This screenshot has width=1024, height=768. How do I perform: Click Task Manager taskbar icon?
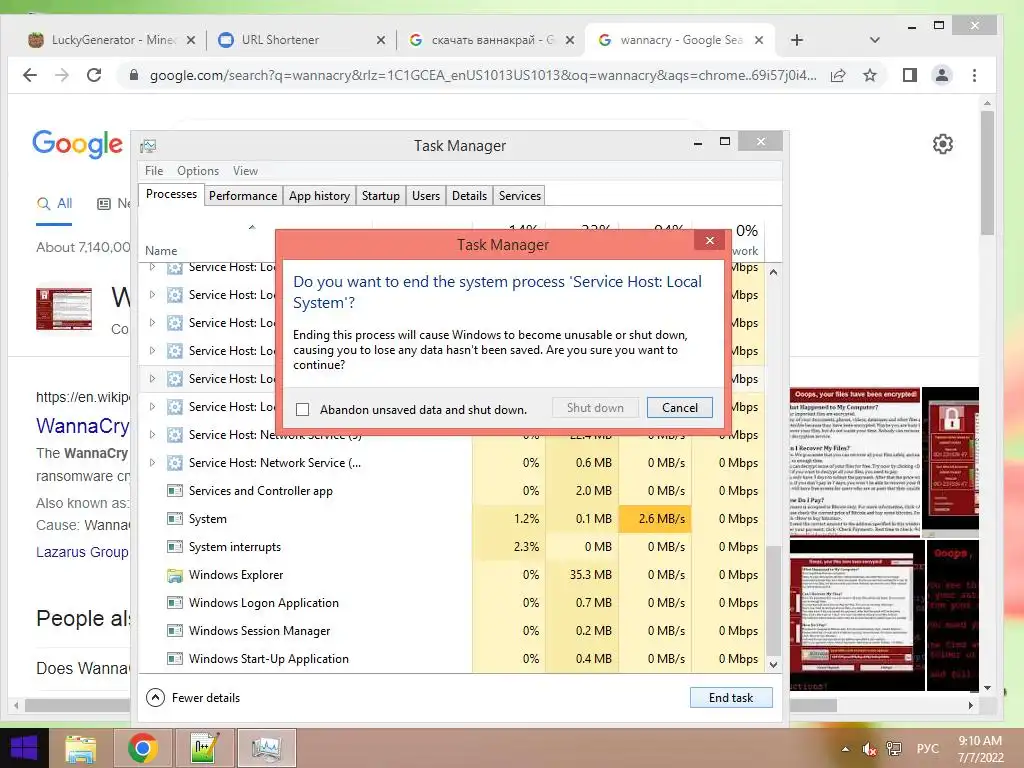[266, 748]
